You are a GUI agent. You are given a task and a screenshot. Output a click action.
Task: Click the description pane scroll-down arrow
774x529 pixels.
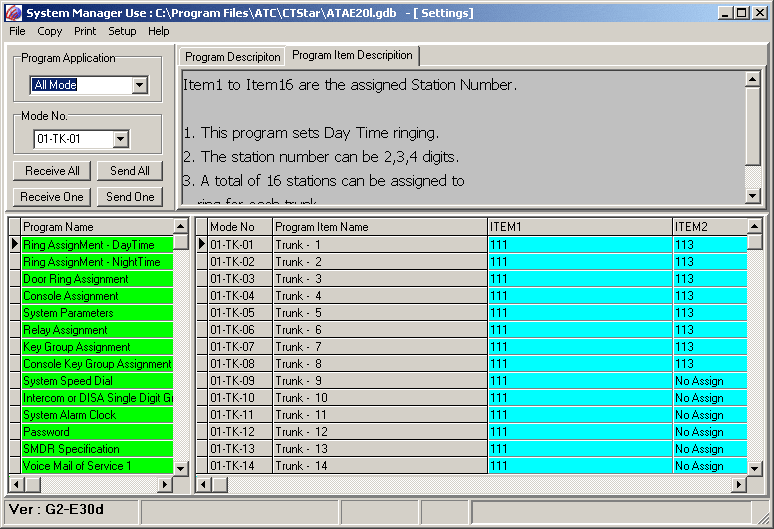[752, 196]
